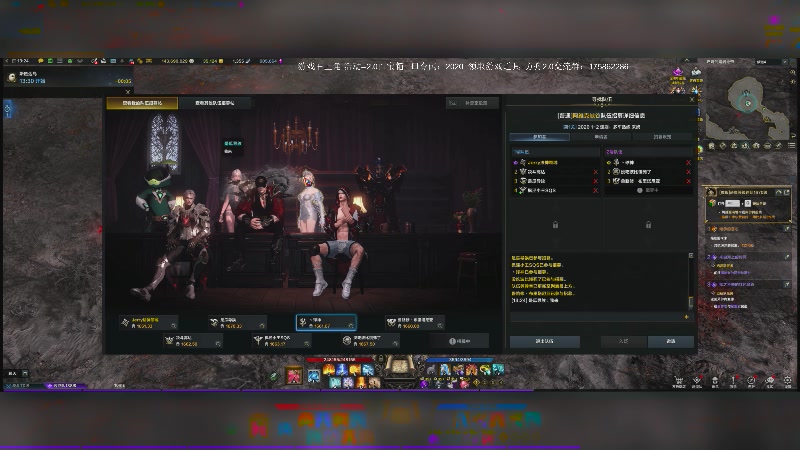
Task: Zoom in the minimap with magnifier icon
Action: (x=793, y=72)
